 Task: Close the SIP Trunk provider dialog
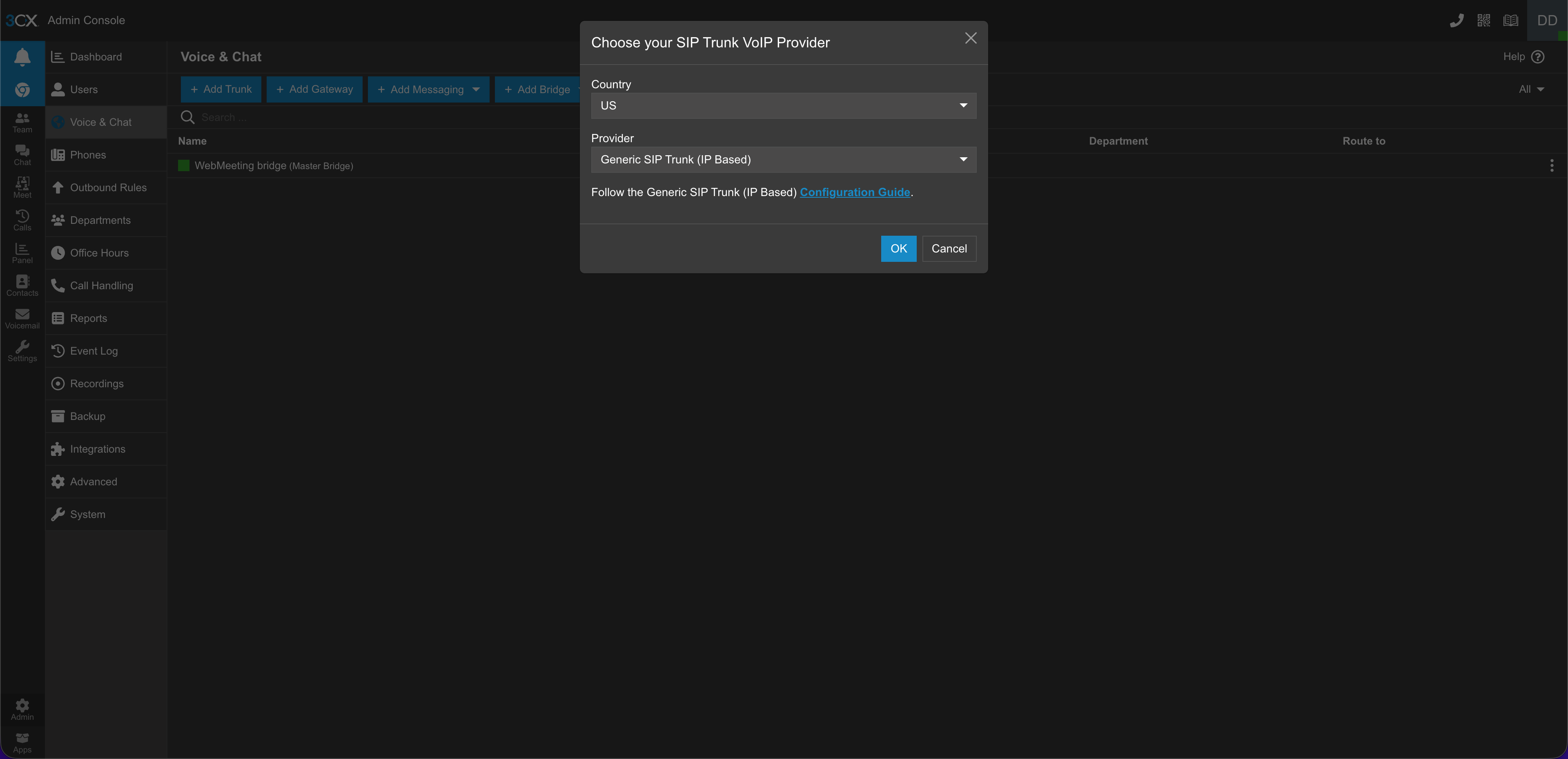click(x=970, y=38)
